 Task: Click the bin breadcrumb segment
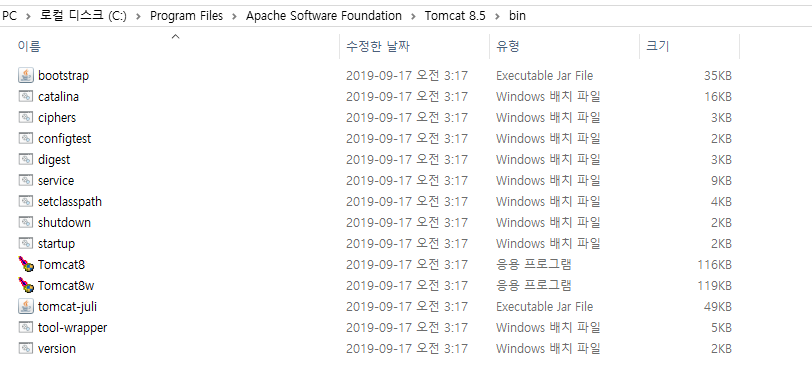517,16
